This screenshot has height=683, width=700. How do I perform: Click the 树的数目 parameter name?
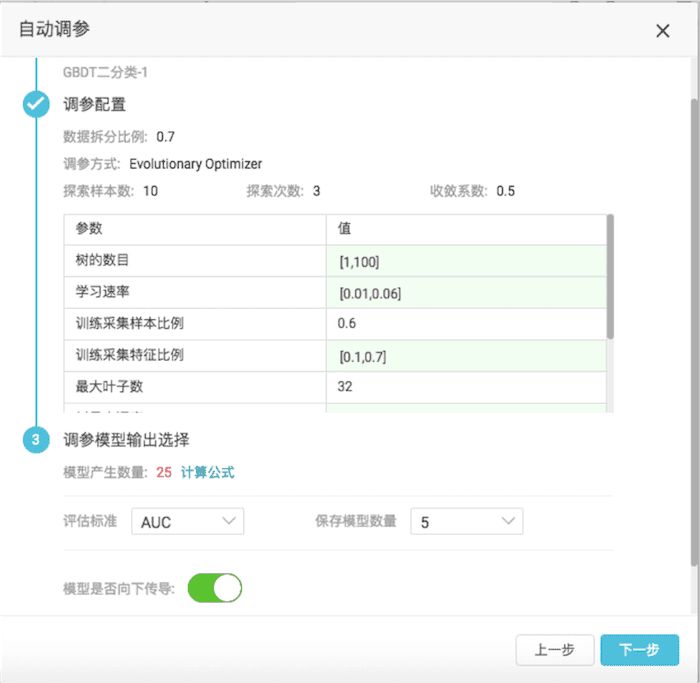pyautogui.click(x=102, y=260)
